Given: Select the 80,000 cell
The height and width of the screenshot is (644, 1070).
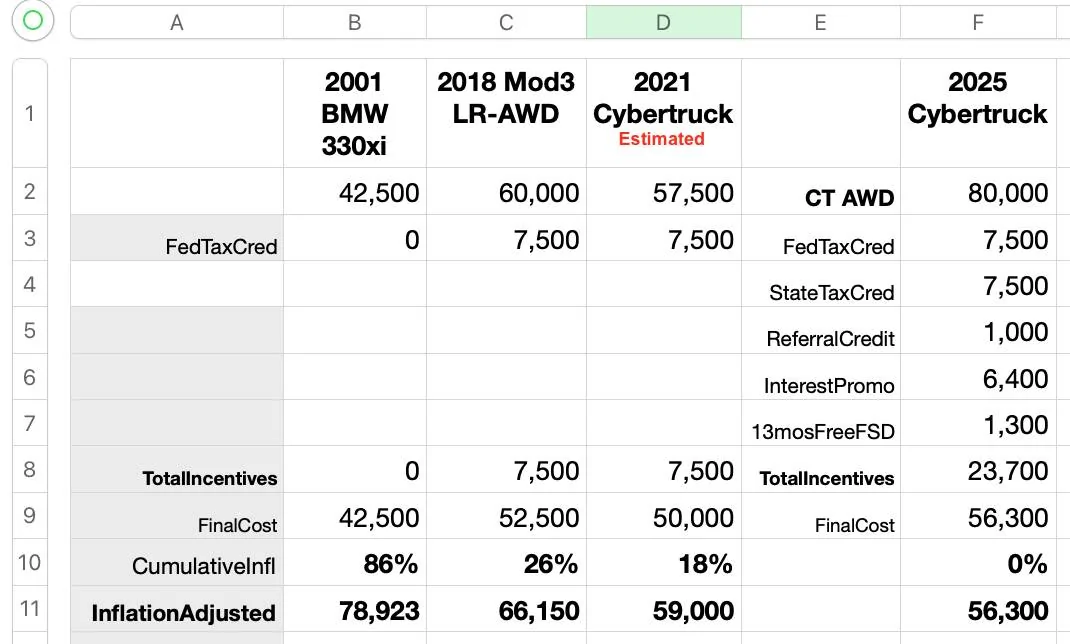Looking at the screenshot, I should 978,191.
